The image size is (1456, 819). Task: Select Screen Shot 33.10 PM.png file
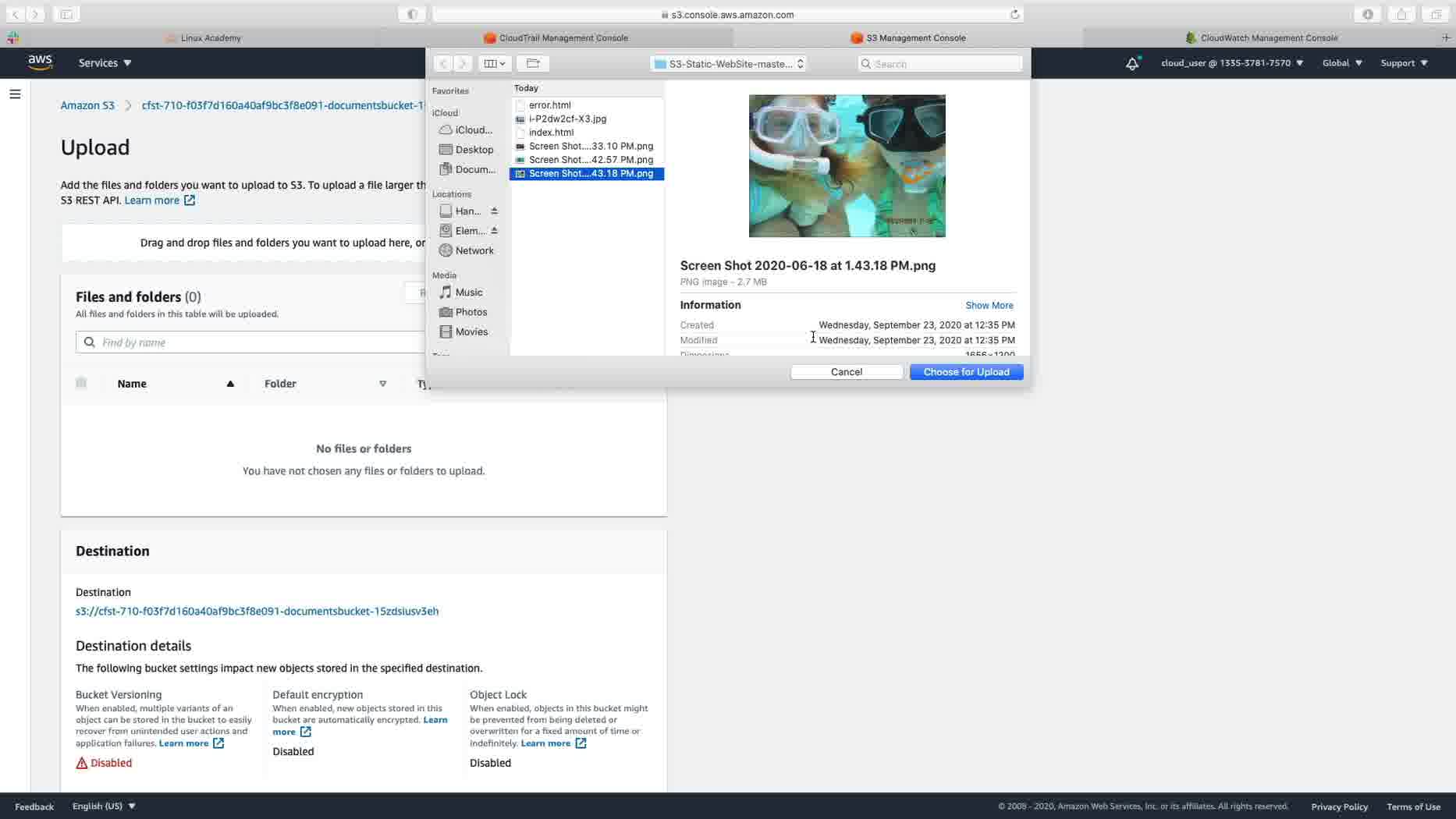587,146
